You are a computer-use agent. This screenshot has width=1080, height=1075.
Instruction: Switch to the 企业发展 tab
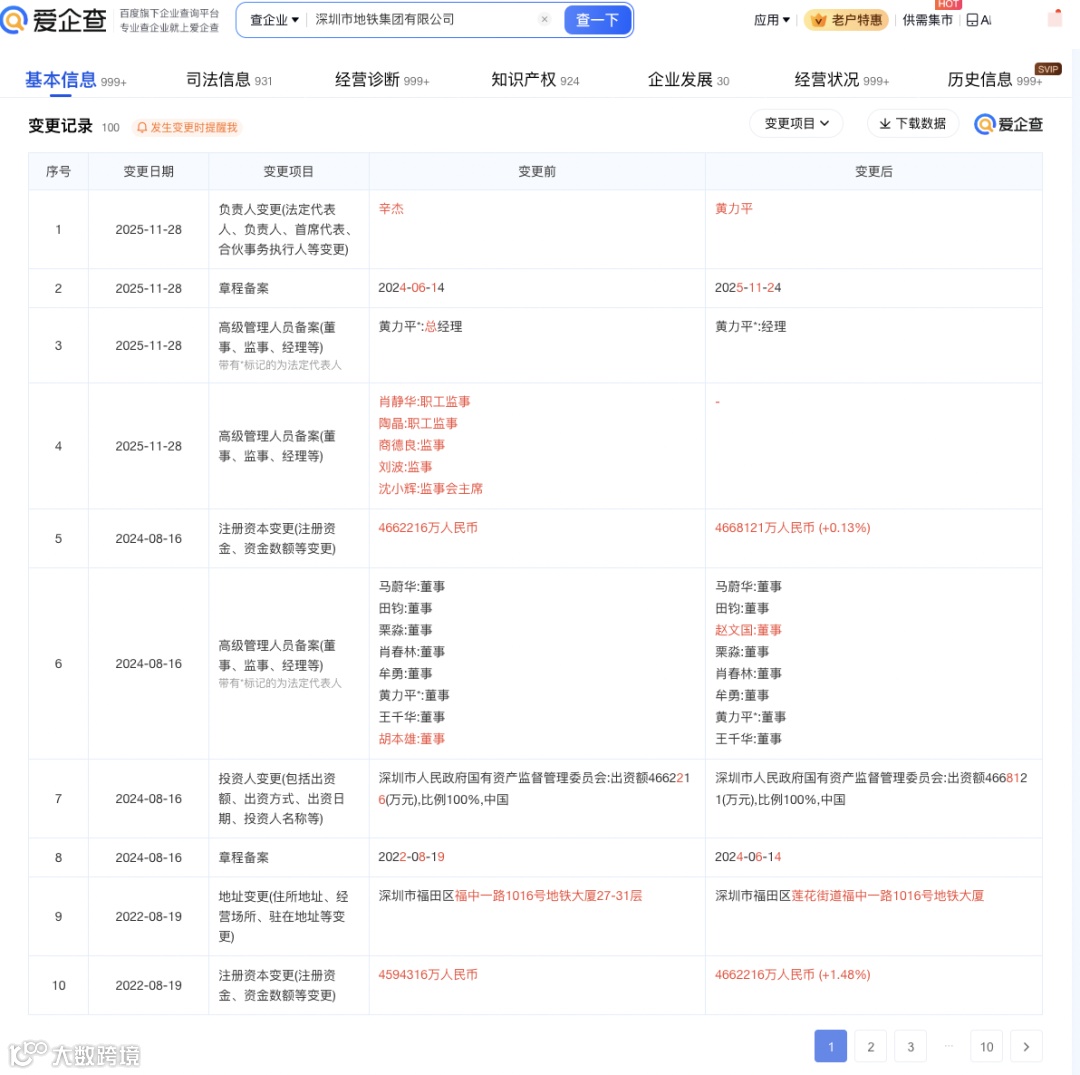(688, 80)
